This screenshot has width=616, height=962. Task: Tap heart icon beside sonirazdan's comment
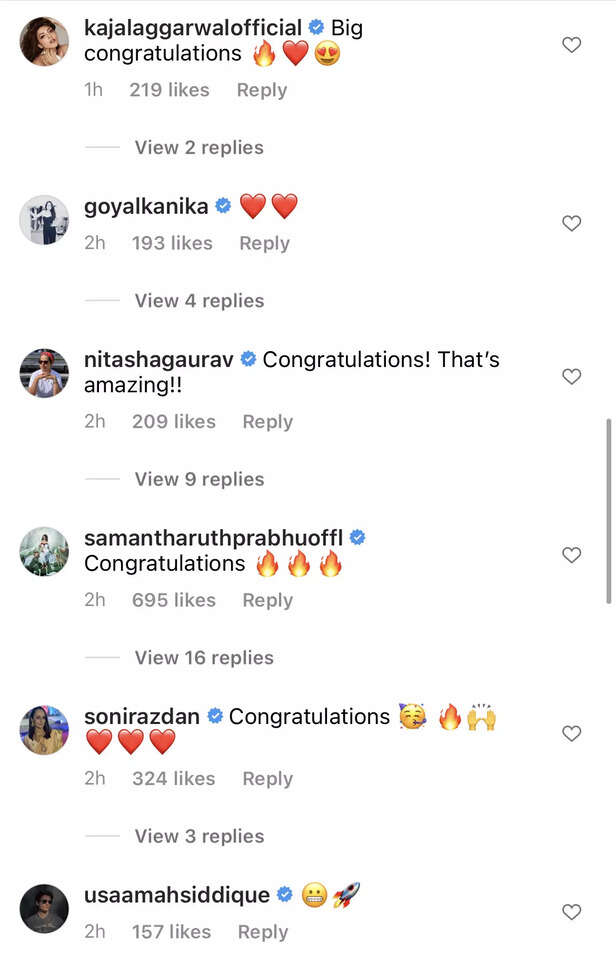(571, 734)
